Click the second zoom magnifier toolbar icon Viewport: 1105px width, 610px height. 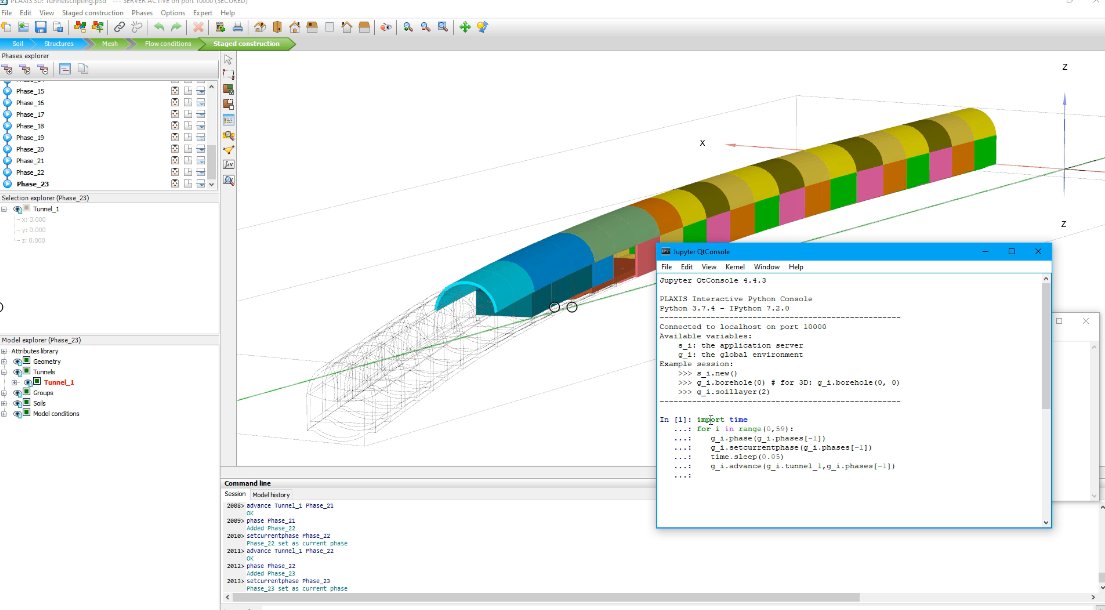pyautogui.click(x=426, y=27)
